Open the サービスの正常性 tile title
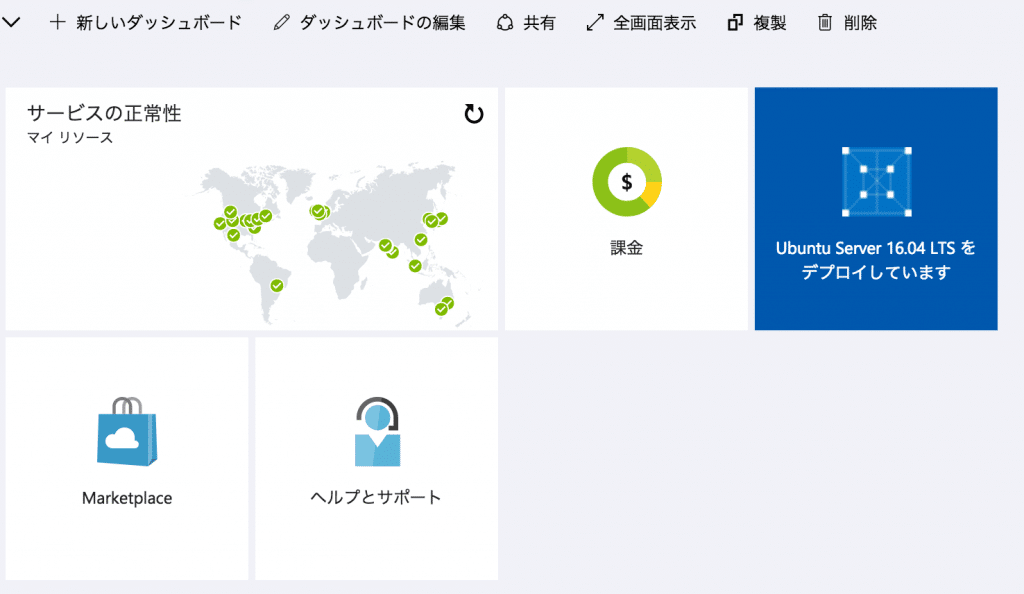The width and height of the screenshot is (1024, 594). pos(104,113)
